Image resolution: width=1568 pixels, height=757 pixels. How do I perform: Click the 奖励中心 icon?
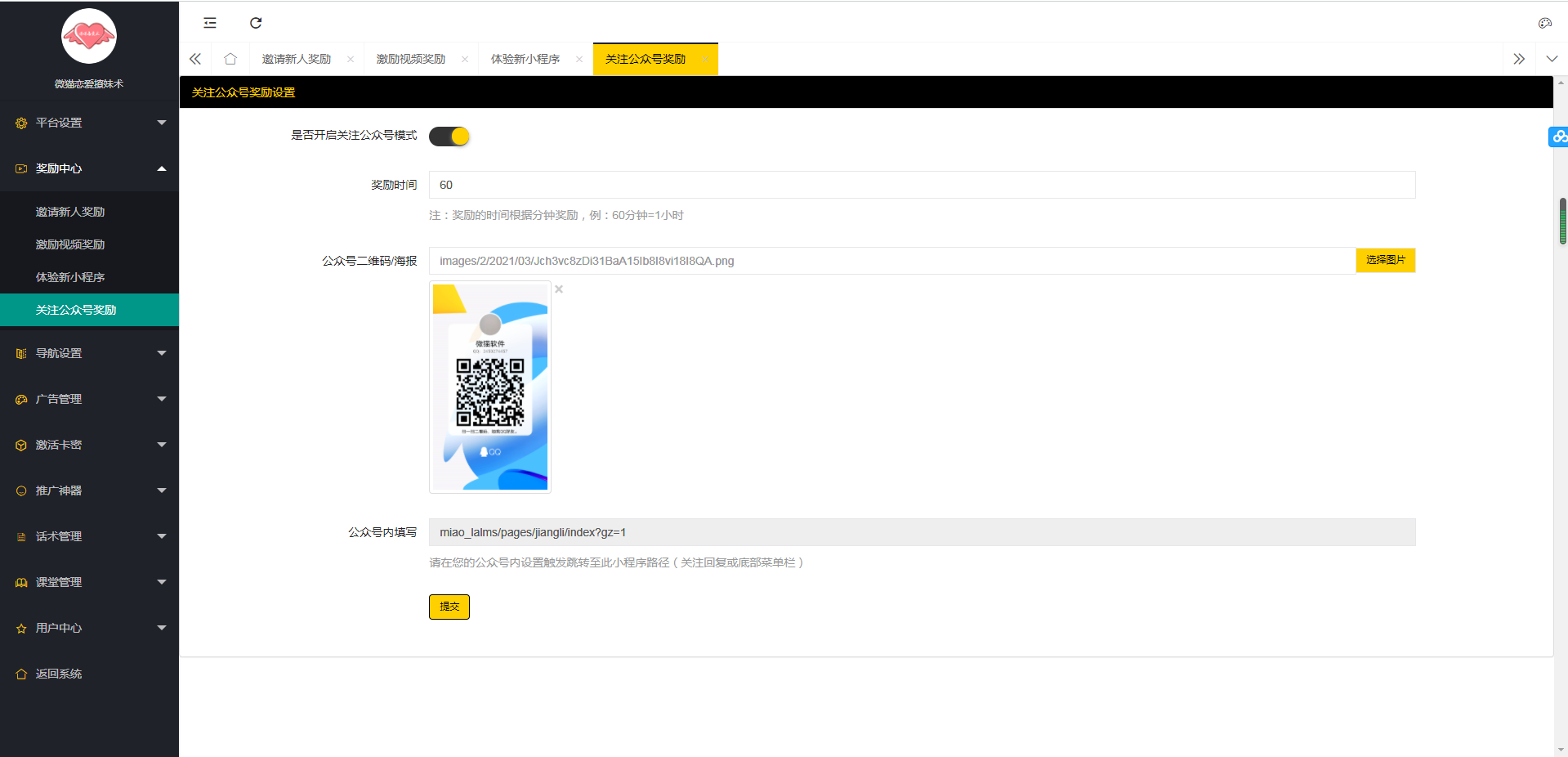pos(21,169)
